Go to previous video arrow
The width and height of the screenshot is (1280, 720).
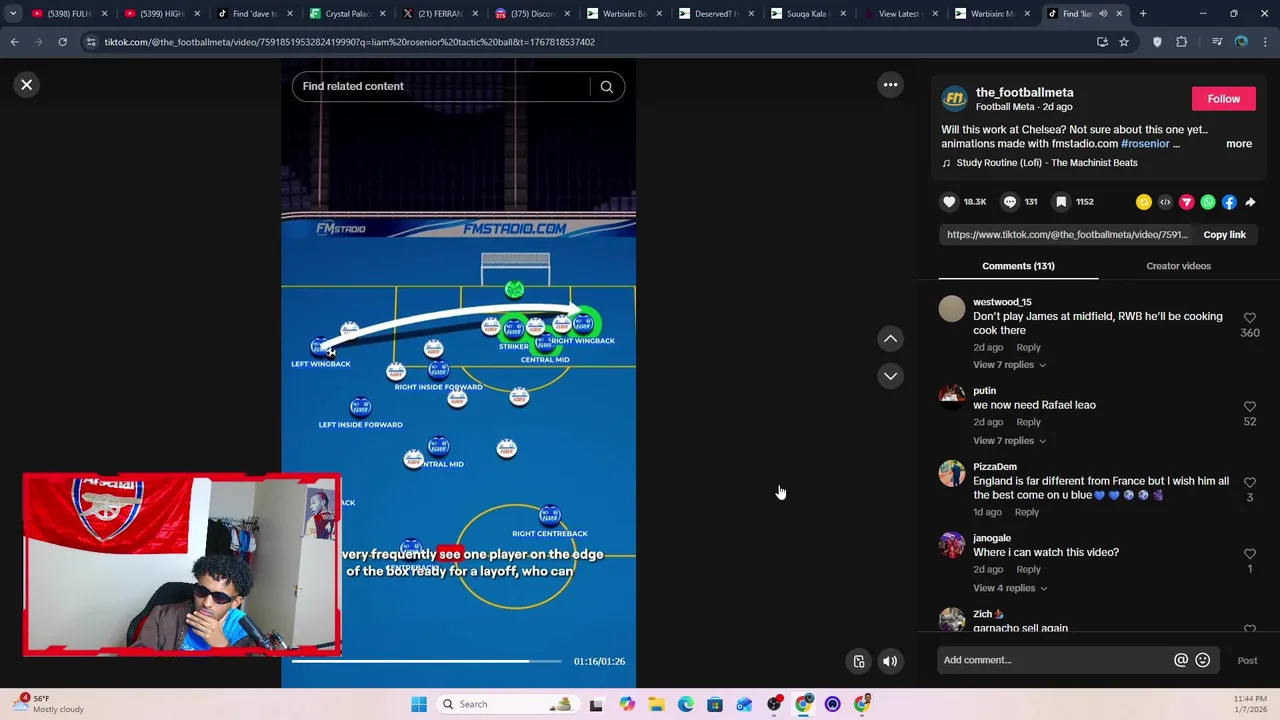(890, 339)
